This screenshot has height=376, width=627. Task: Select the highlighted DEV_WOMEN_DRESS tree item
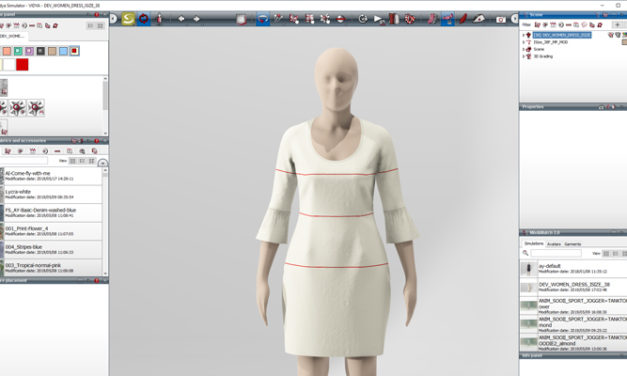562,35
